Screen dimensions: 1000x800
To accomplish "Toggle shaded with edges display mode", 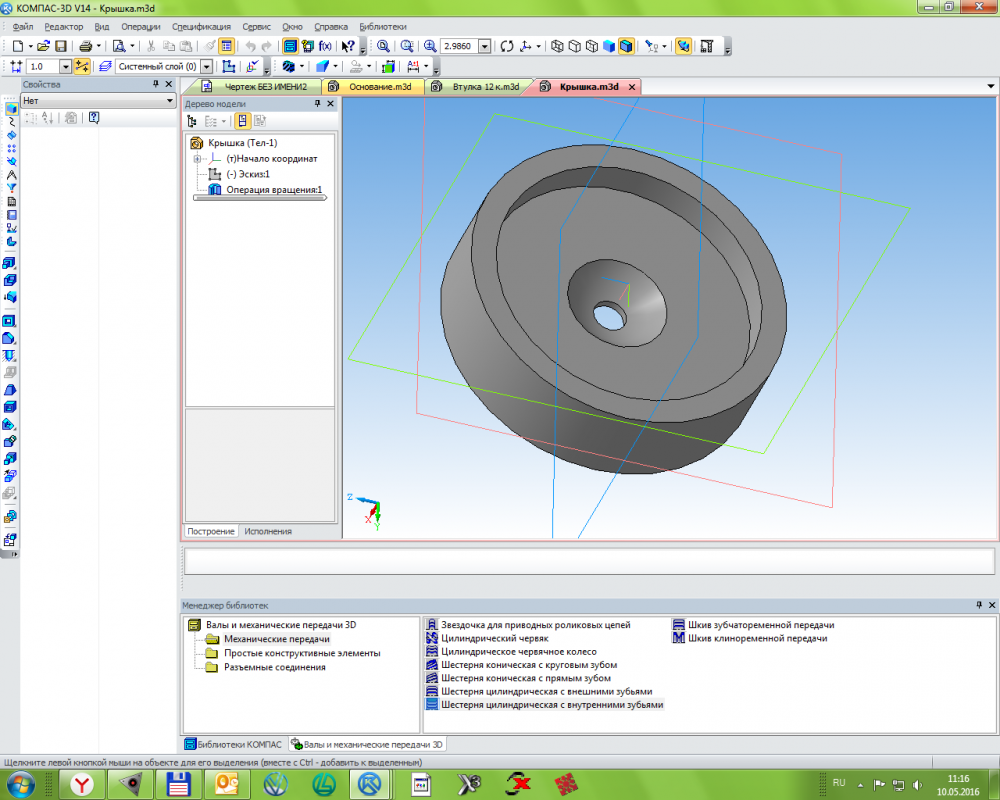I will pos(626,46).
